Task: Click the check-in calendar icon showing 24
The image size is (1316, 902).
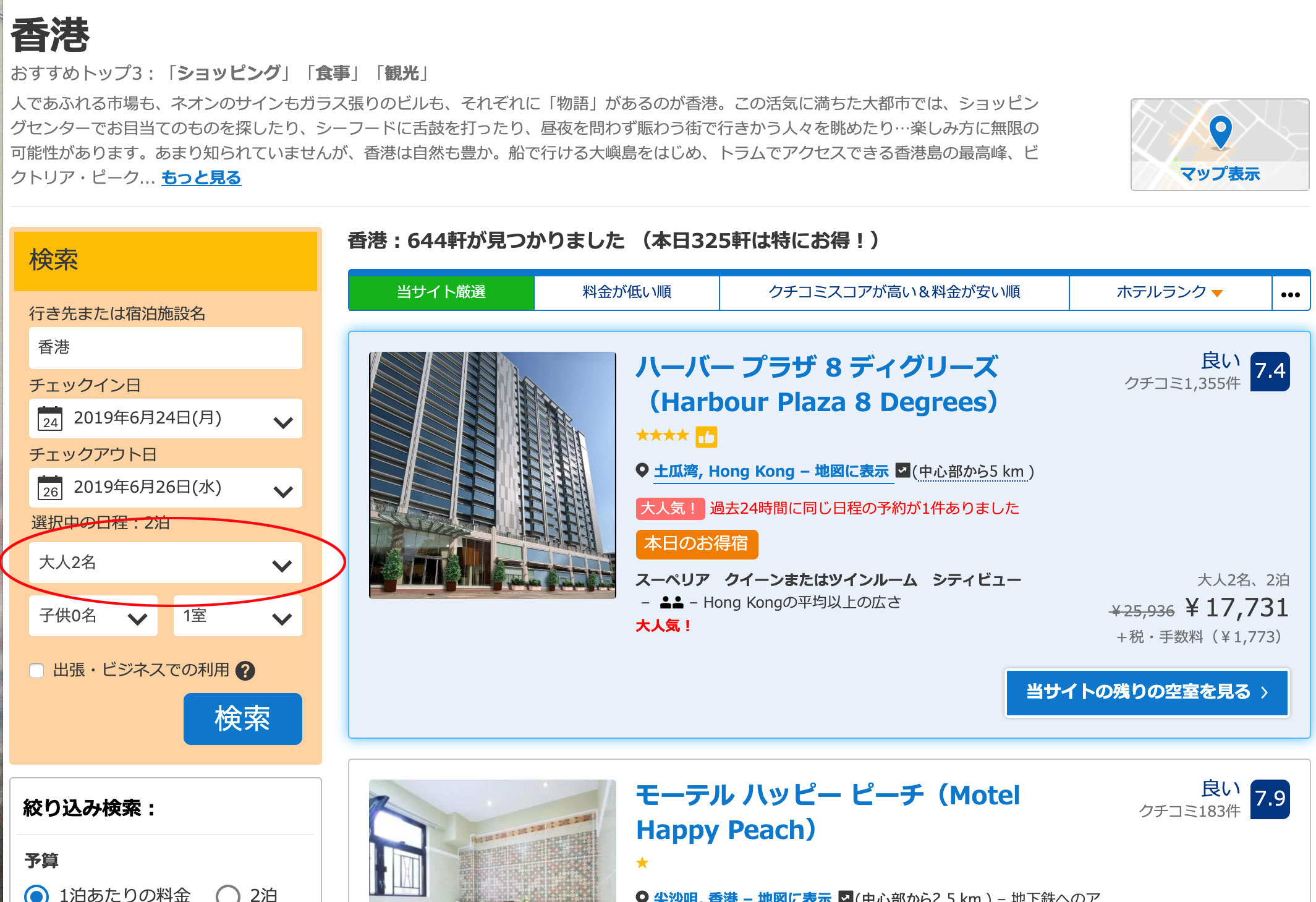Action: (x=50, y=419)
